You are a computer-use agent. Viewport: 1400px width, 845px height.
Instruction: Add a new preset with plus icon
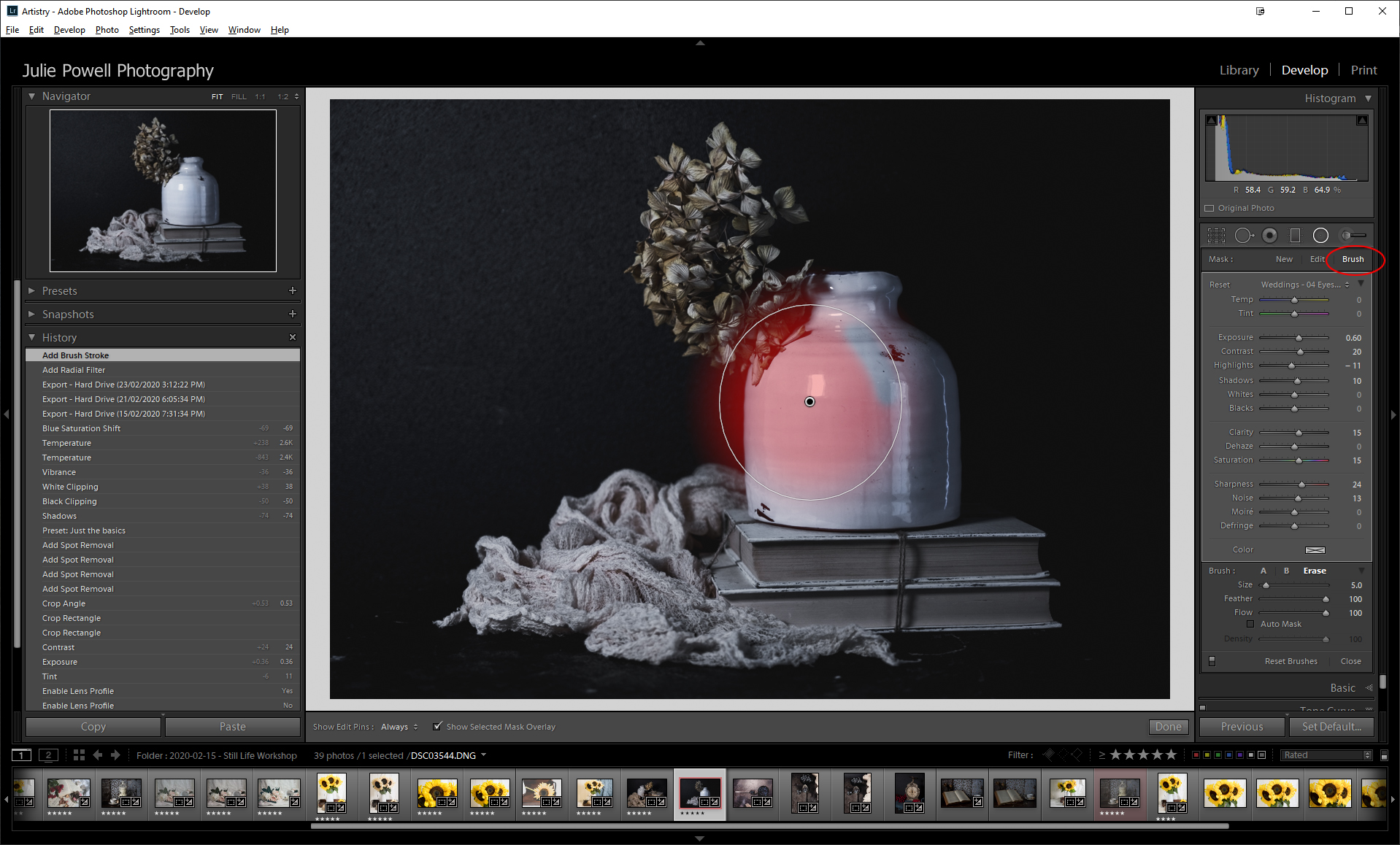pos(293,290)
